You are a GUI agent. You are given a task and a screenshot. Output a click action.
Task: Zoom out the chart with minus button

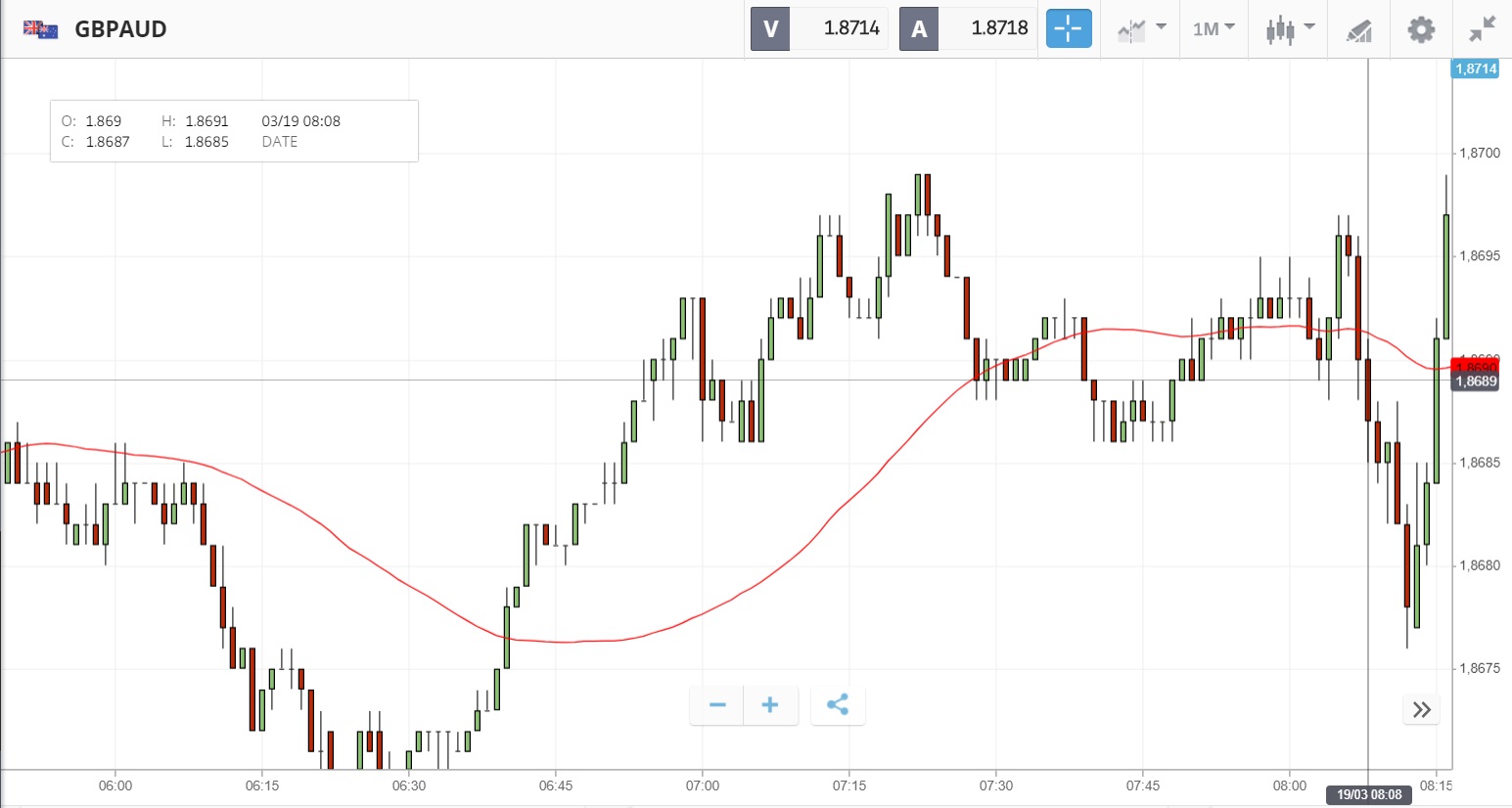click(x=717, y=705)
